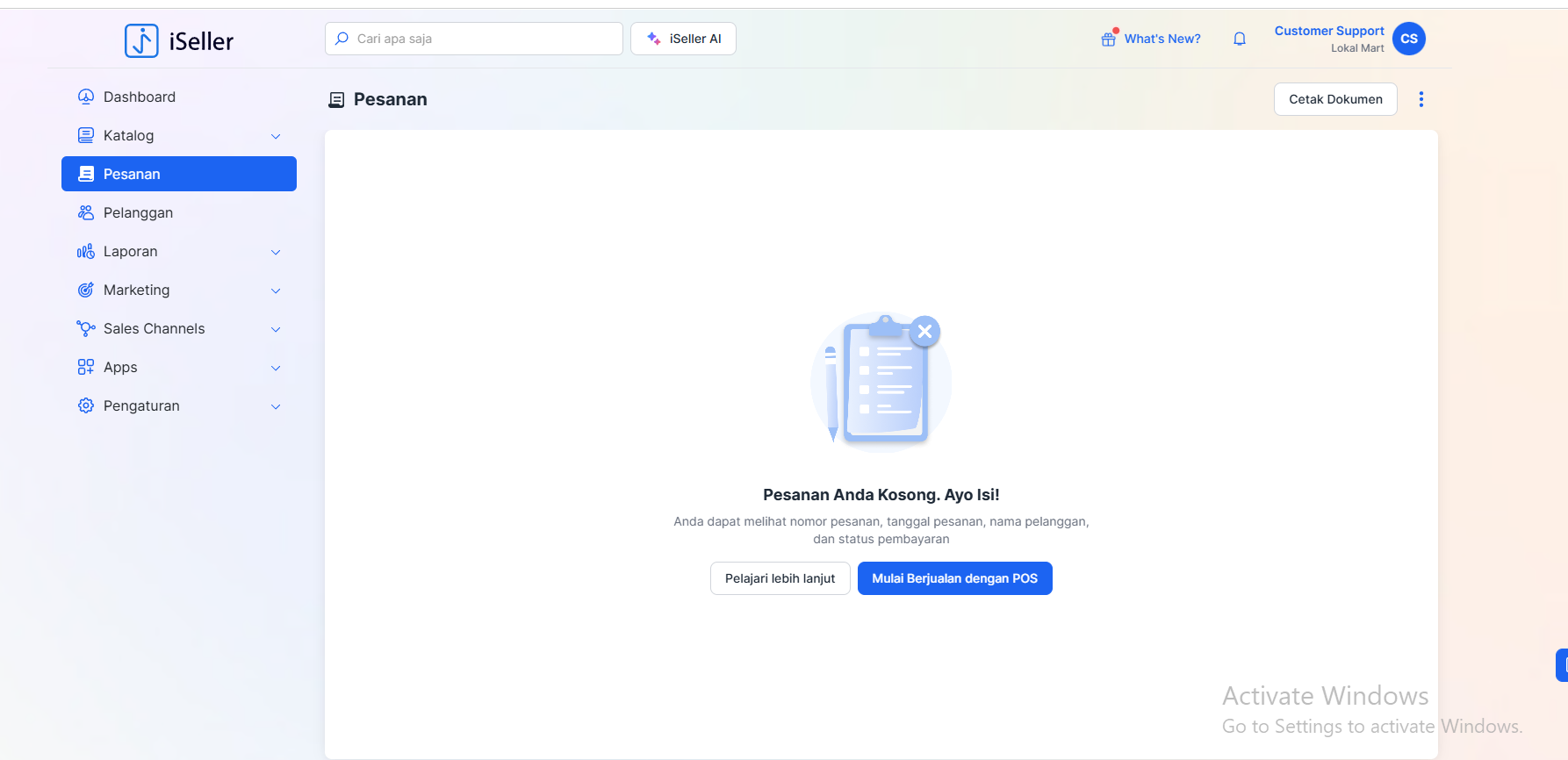Image resolution: width=1568 pixels, height=760 pixels.
Task: Click the Dashboard sidebar icon
Action: 86,97
